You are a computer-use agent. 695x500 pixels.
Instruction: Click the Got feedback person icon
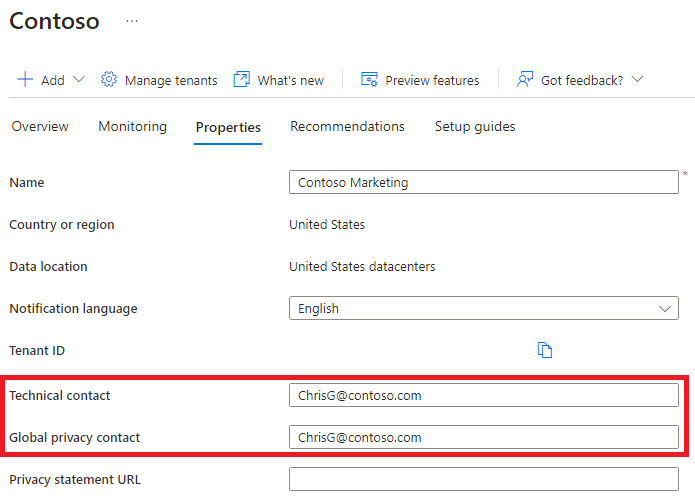click(x=525, y=80)
